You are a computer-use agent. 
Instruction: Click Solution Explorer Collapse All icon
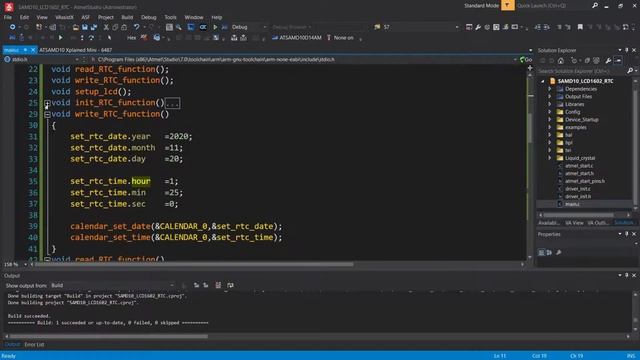(x=587, y=61)
